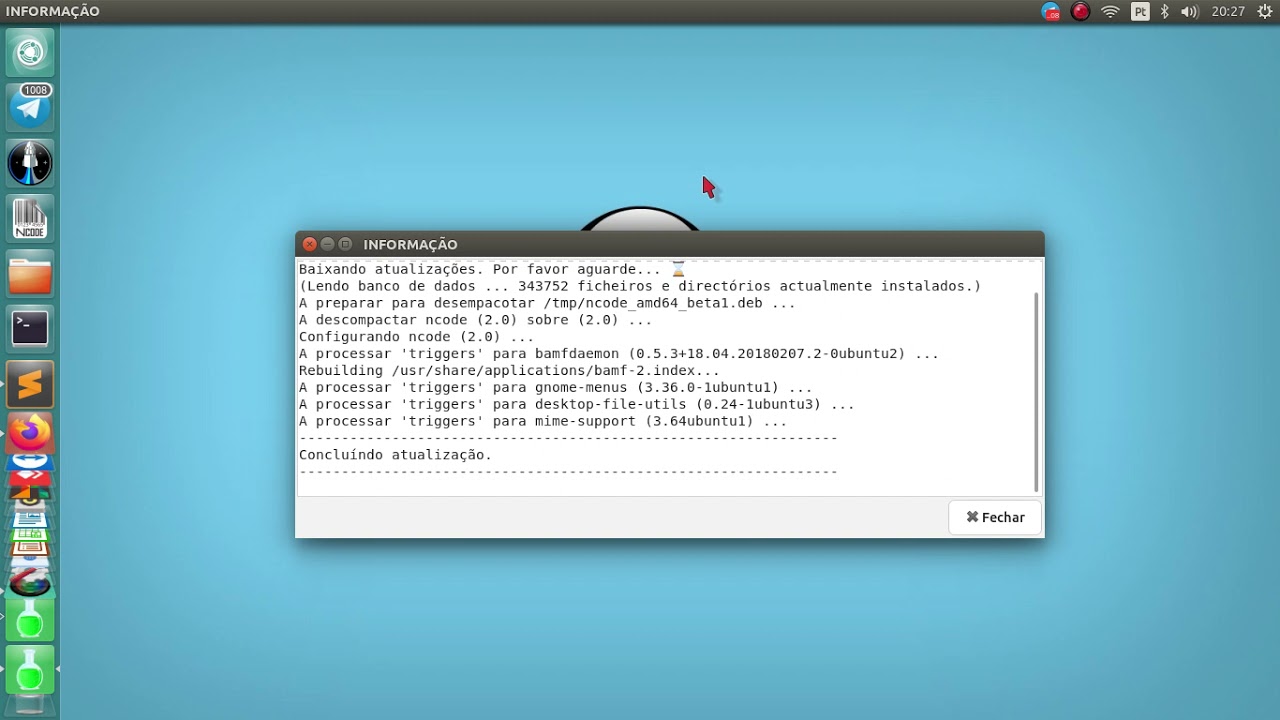Open Telegram from the dock
This screenshot has height=720, width=1280.
[x=30, y=107]
